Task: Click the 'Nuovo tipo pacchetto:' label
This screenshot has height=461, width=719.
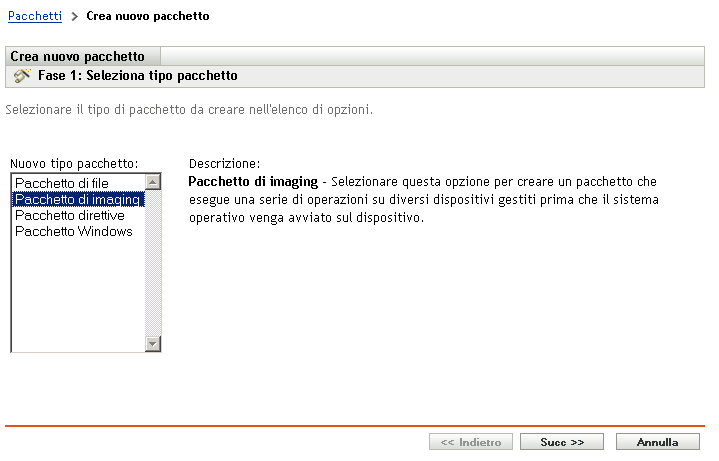Action: point(74,163)
